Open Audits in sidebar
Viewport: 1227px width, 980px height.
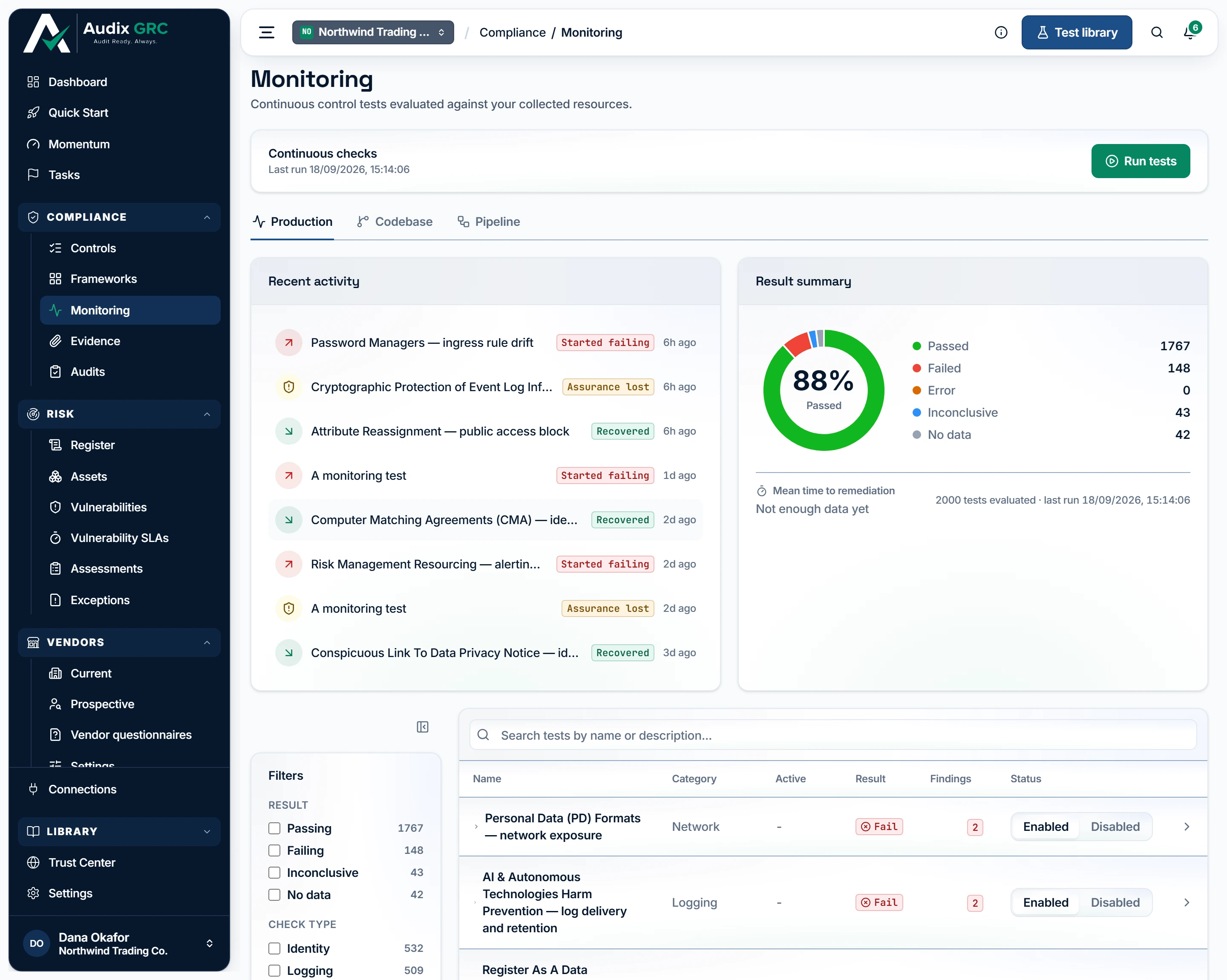coord(130,372)
